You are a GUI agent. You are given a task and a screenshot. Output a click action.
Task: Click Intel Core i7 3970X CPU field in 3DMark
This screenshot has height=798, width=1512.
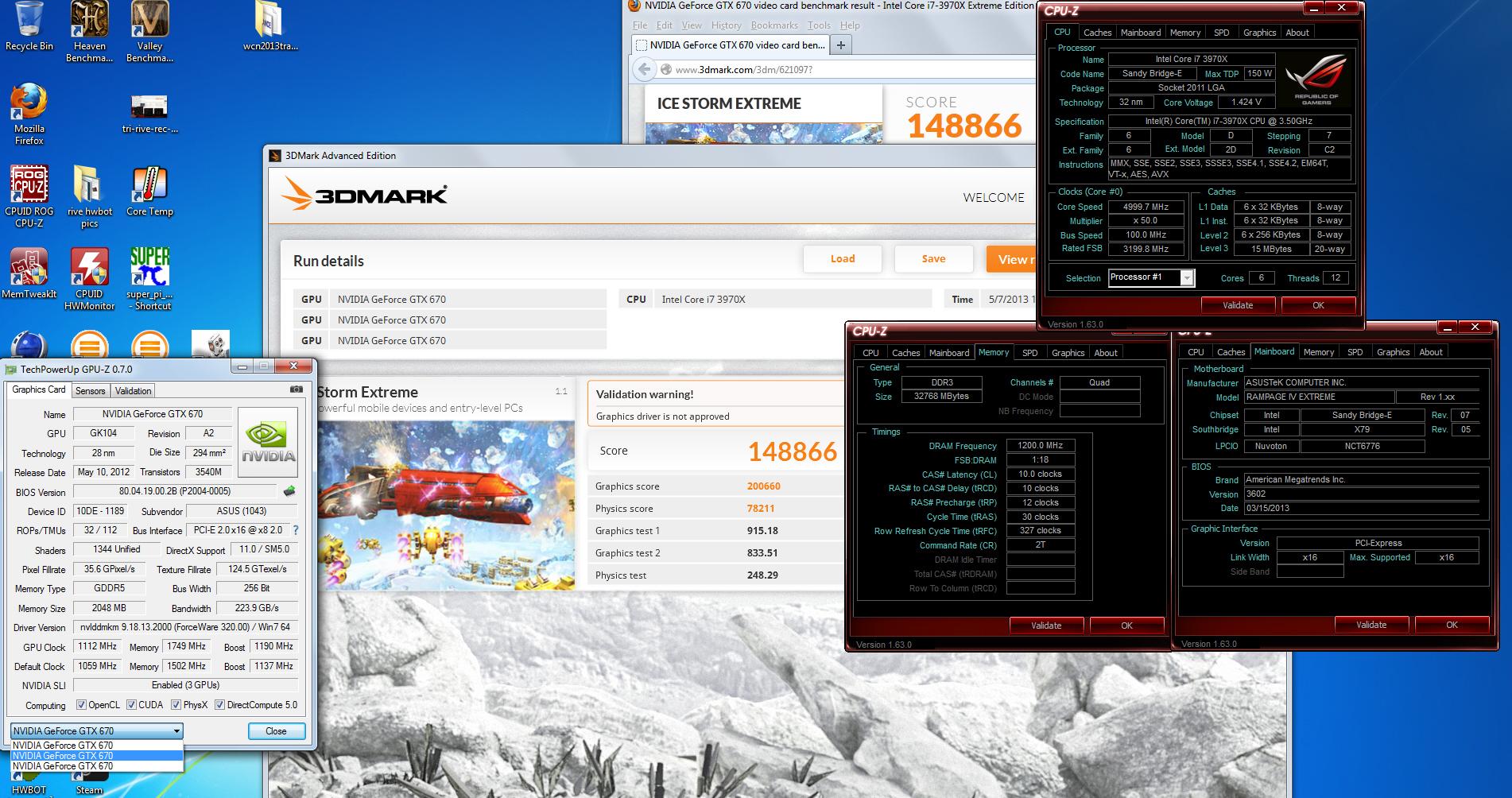(793, 300)
